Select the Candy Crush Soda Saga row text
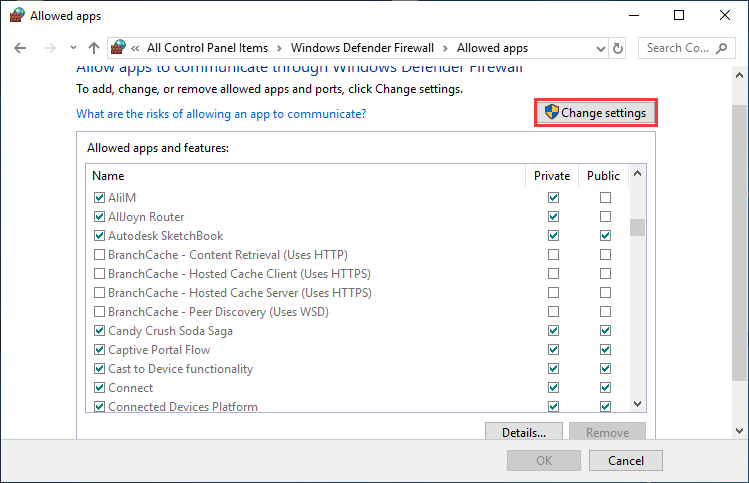This screenshot has height=483, width=749. pos(171,331)
